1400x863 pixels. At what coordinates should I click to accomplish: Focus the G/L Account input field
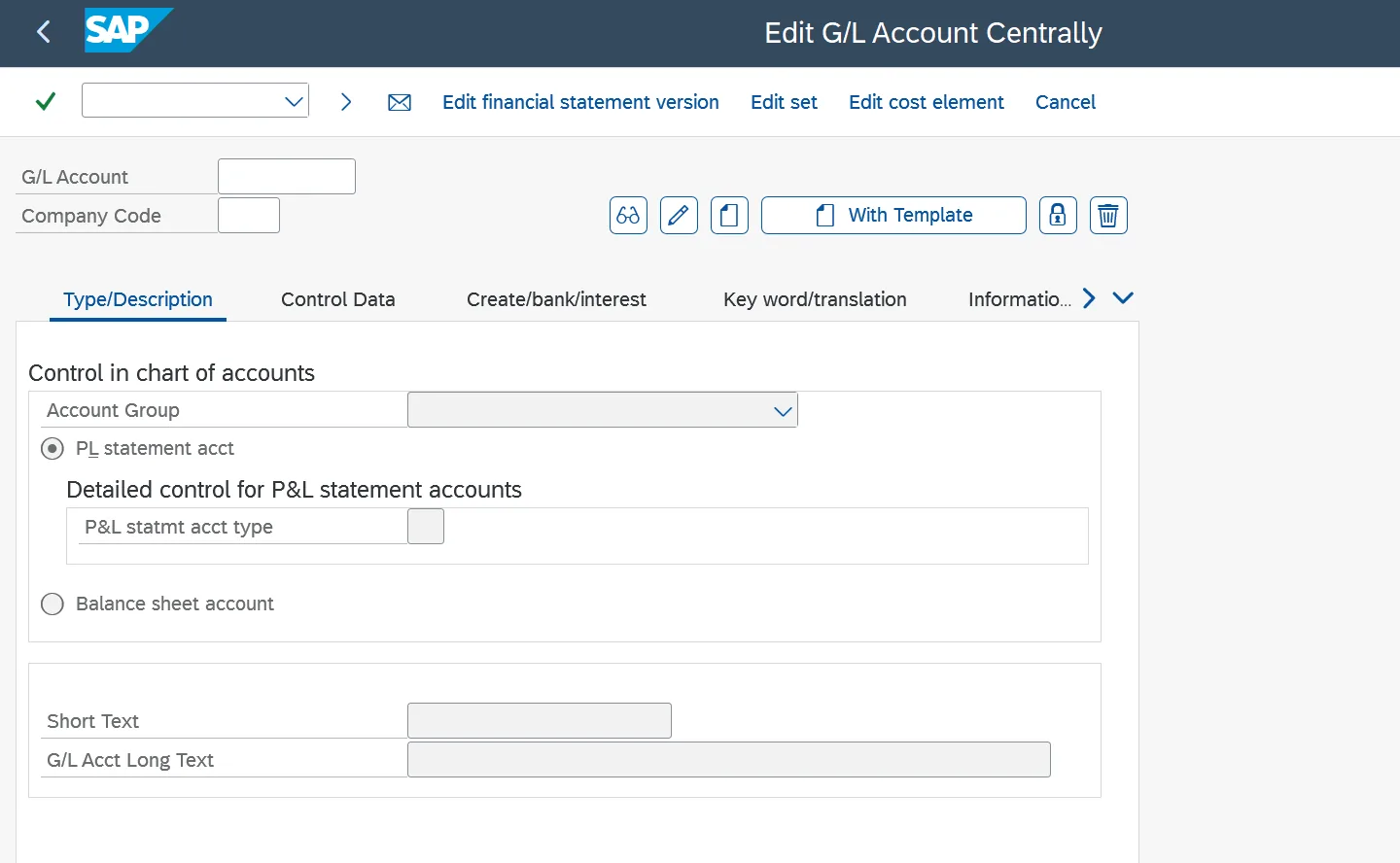point(287,176)
